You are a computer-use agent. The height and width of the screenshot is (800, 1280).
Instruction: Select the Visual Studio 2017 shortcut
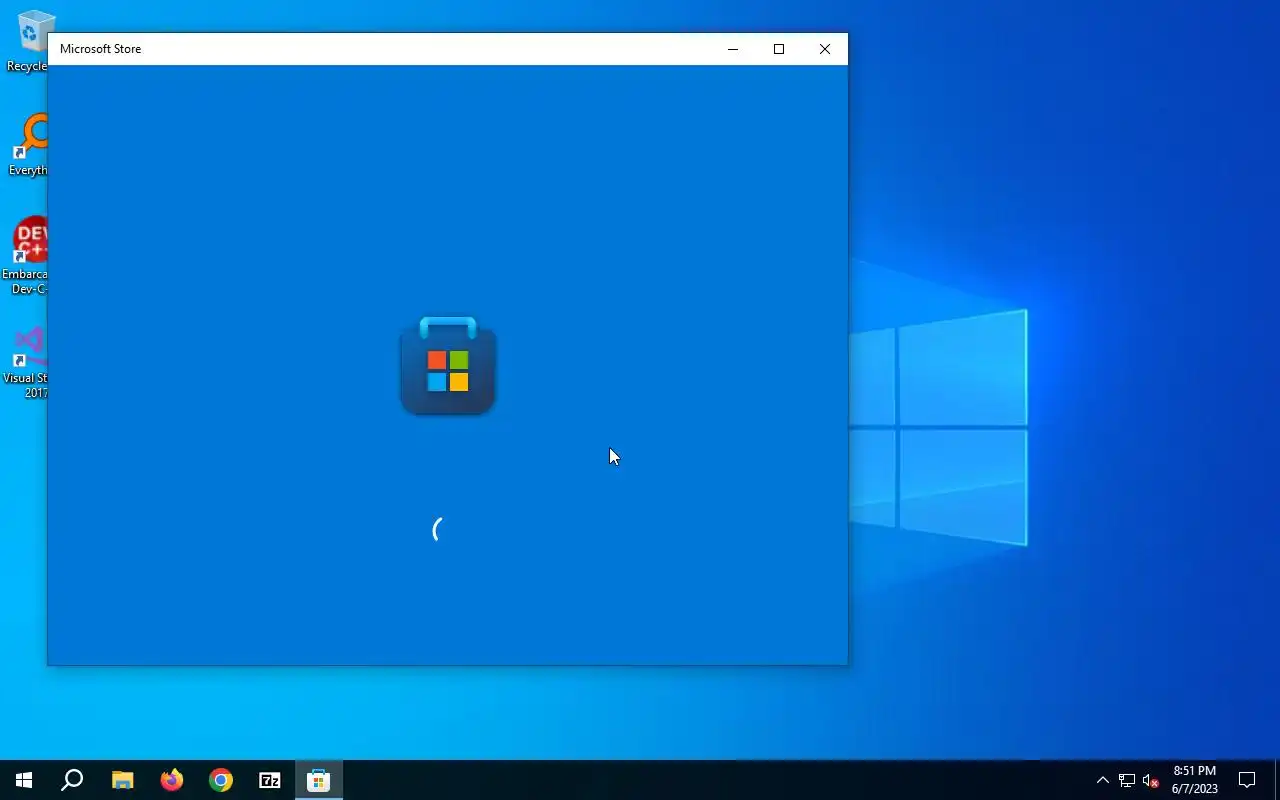click(26, 362)
